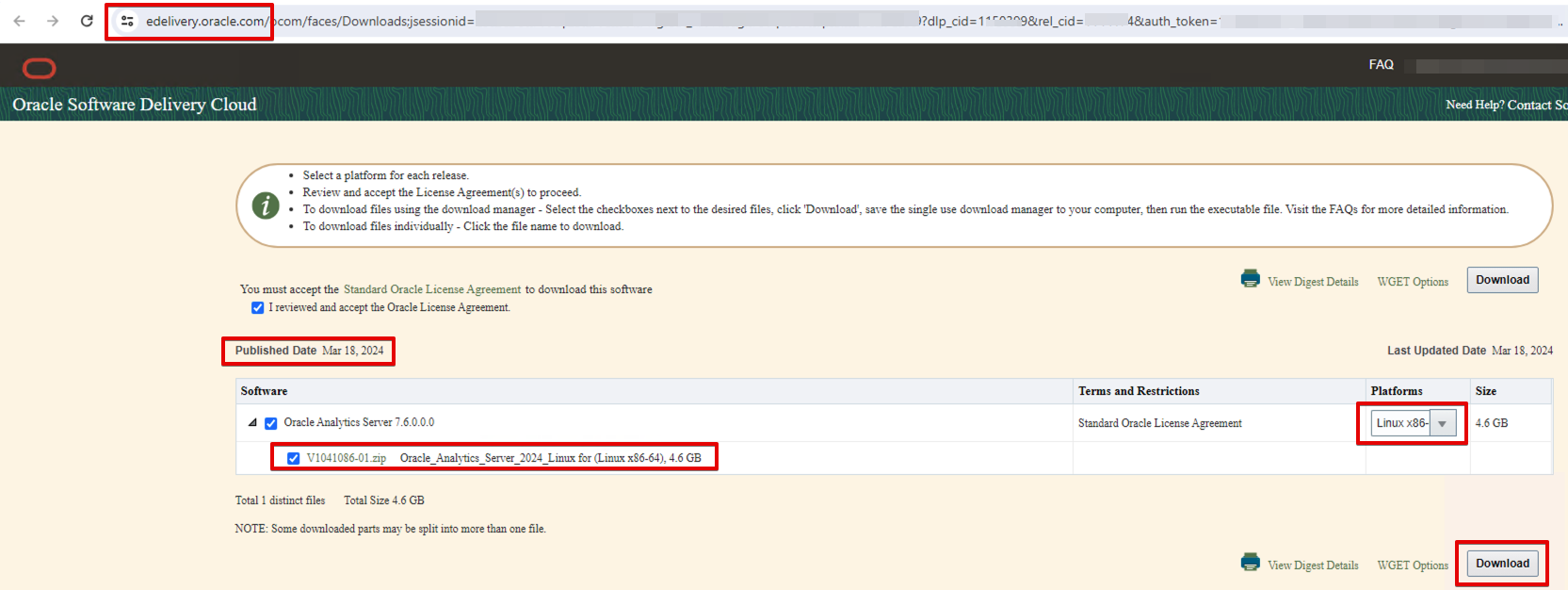This screenshot has width=1568, height=590.
Task: Click the Oracle_Analytics_Server_2024_Linux file description
Action: click(x=550, y=458)
